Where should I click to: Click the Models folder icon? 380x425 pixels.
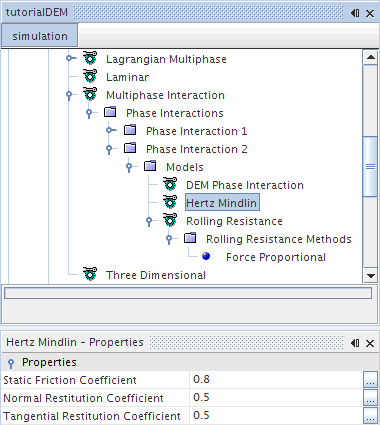click(150, 166)
